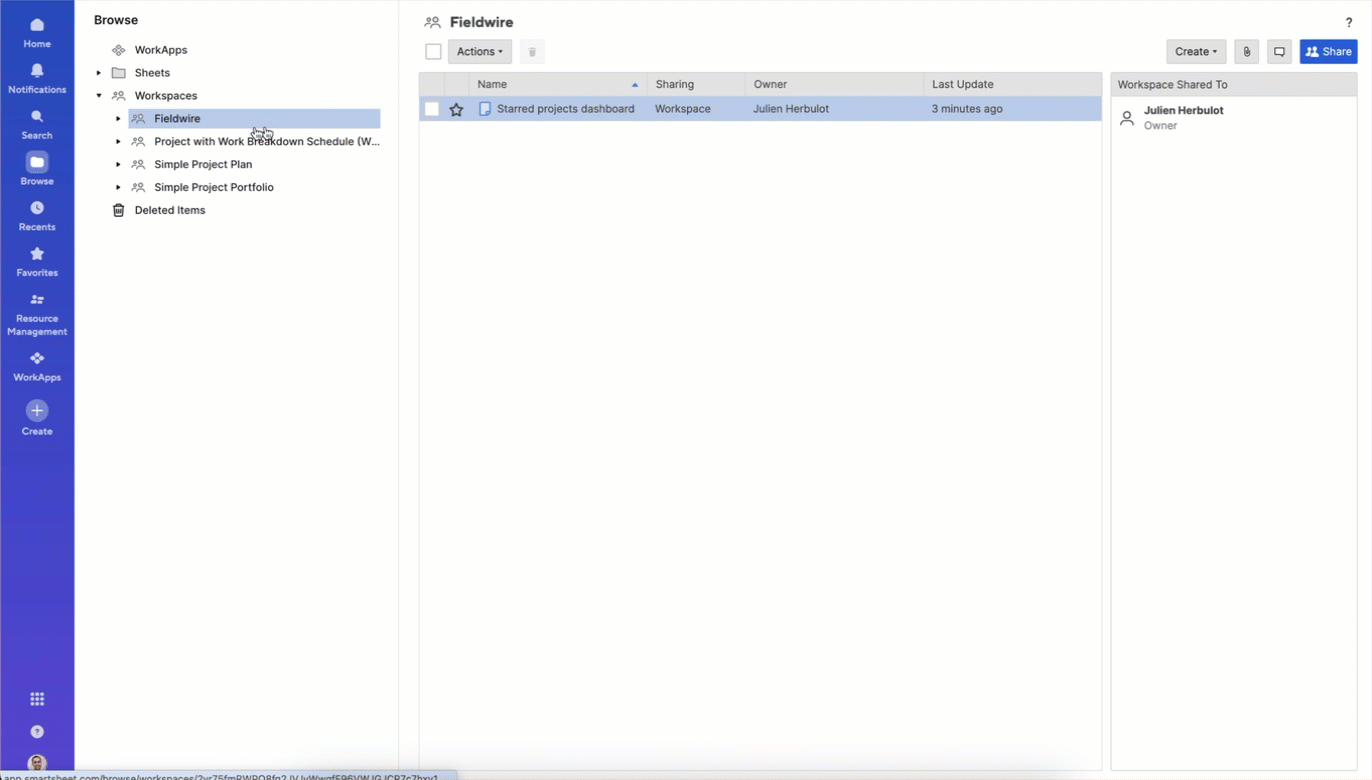This screenshot has width=1372, height=780.
Task: Click the Share button
Action: (1328, 51)
